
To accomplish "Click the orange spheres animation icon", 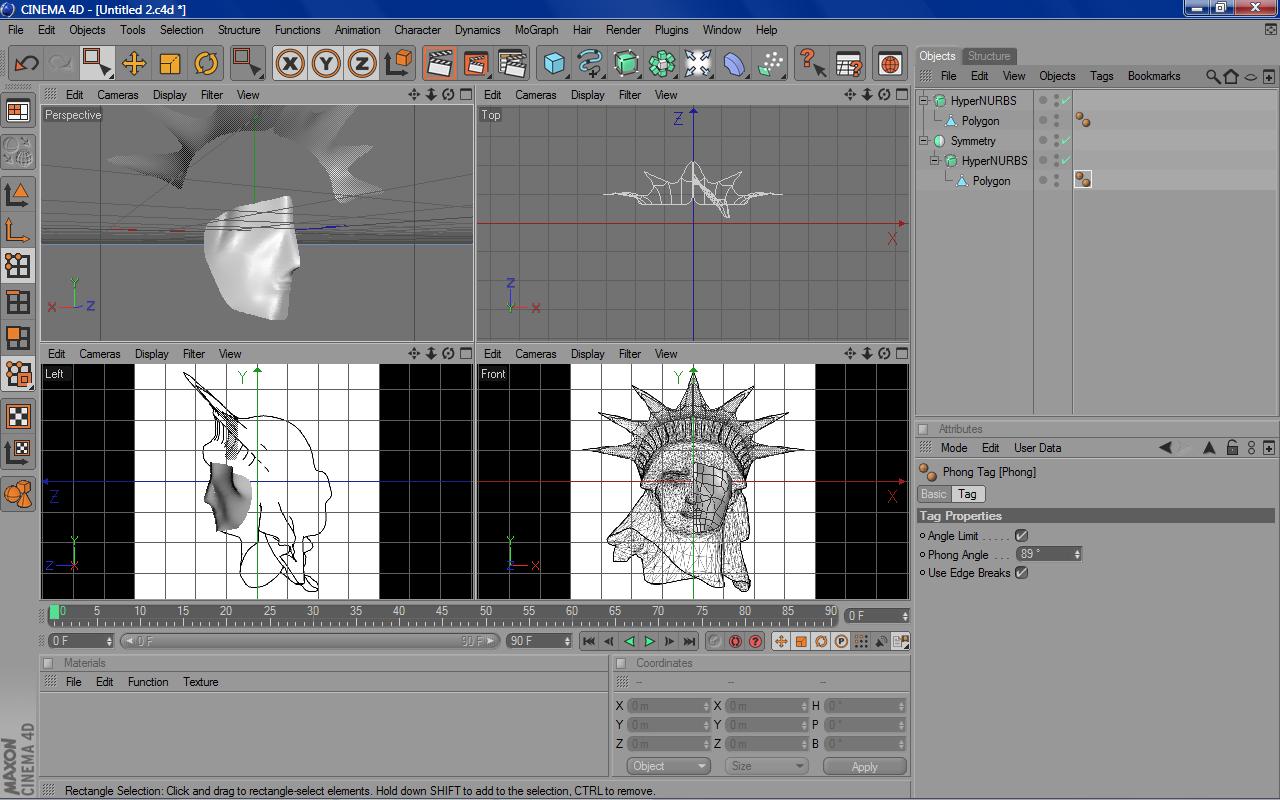I will [18, 493].
